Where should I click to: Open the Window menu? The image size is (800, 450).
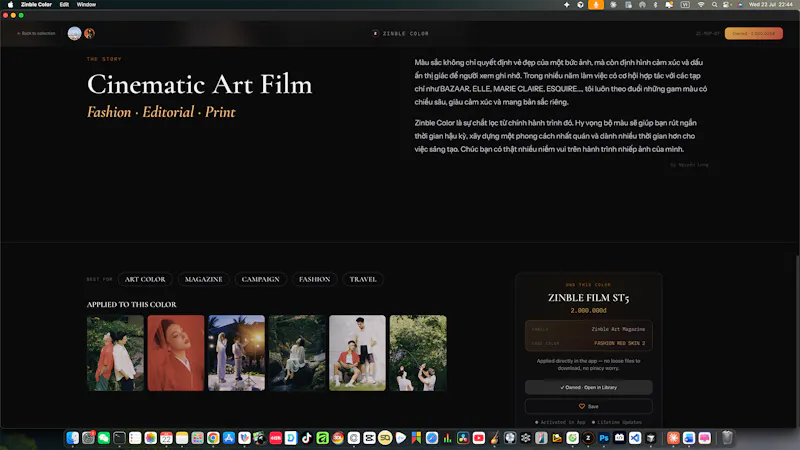[x=86, y=5]
